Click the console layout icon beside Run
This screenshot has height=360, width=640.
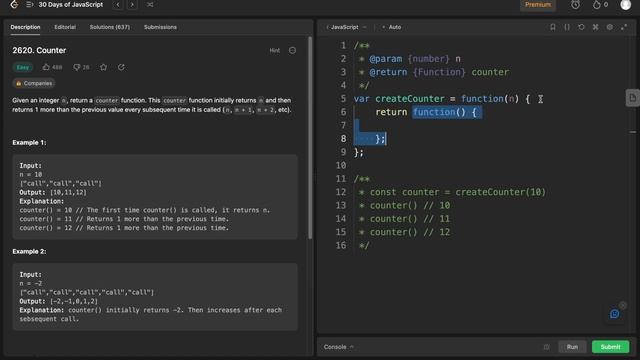point(547,347)
